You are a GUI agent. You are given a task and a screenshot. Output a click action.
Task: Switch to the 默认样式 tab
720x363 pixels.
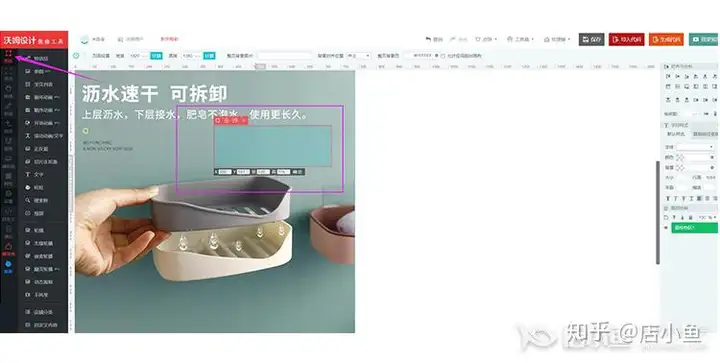tap(675, 134)
